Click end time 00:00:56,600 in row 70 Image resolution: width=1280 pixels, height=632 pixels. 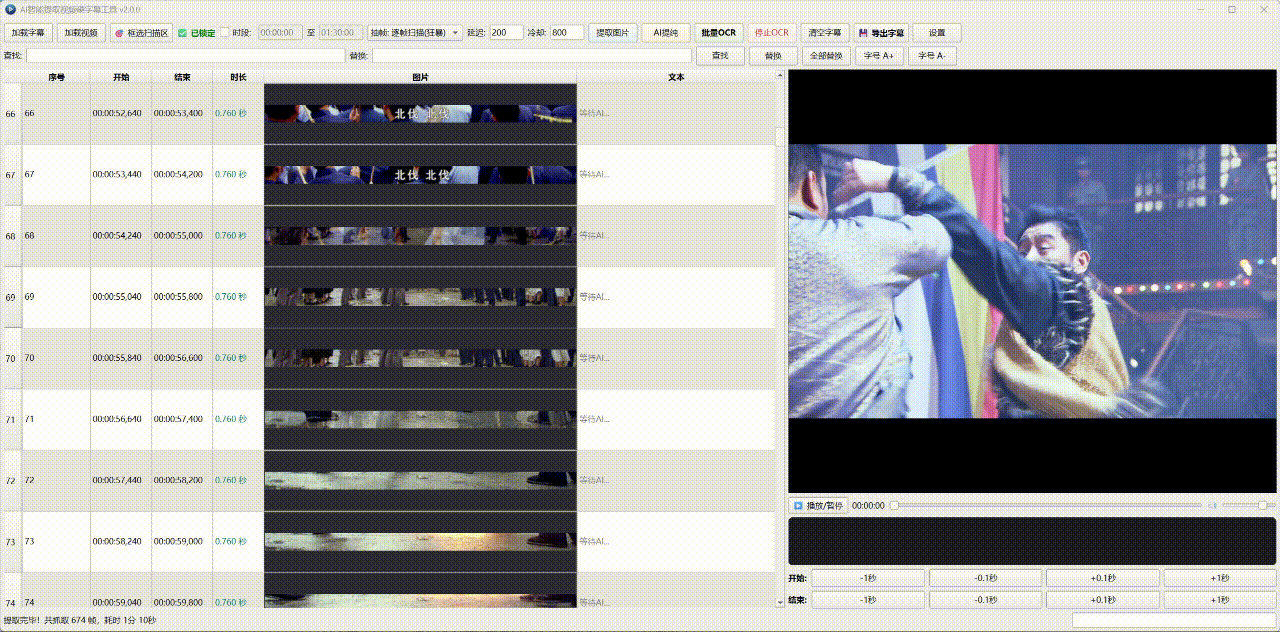[x=178, y=358]
